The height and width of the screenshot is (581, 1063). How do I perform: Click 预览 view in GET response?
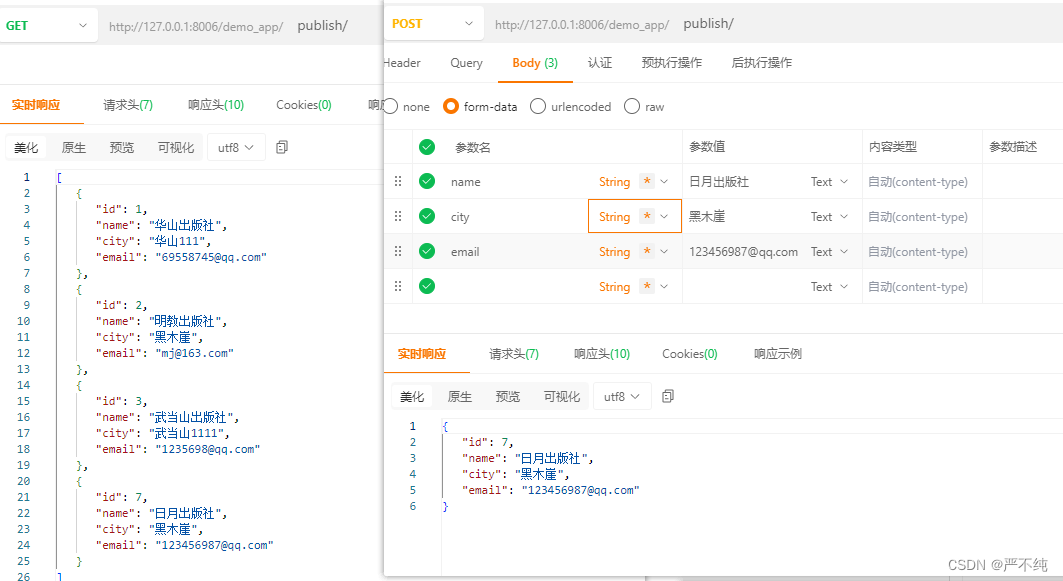pos(122,147)
